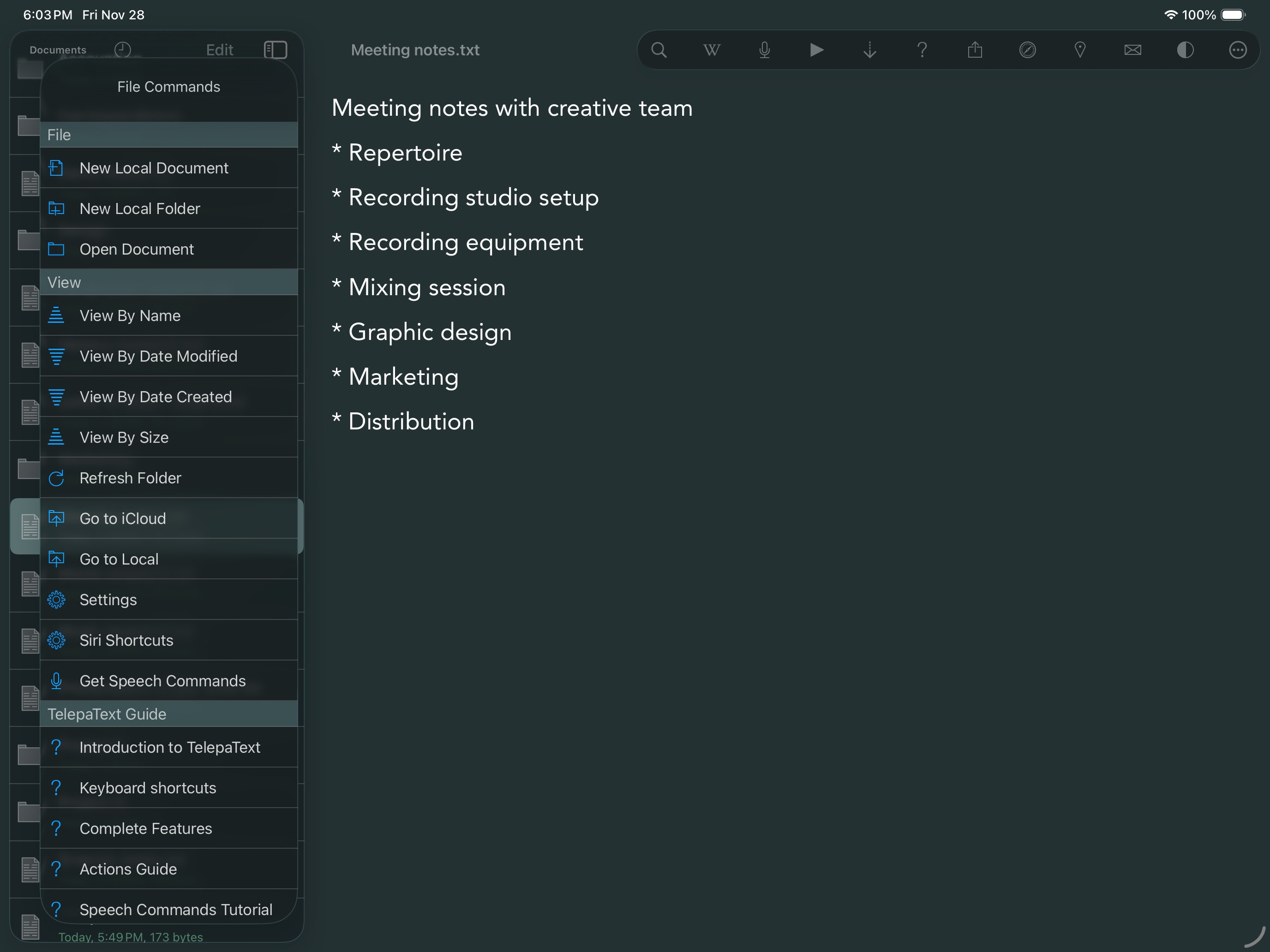Tap the New Local Document page icon
Viewport: 1270px width, 952px height.
click(56, 167)
